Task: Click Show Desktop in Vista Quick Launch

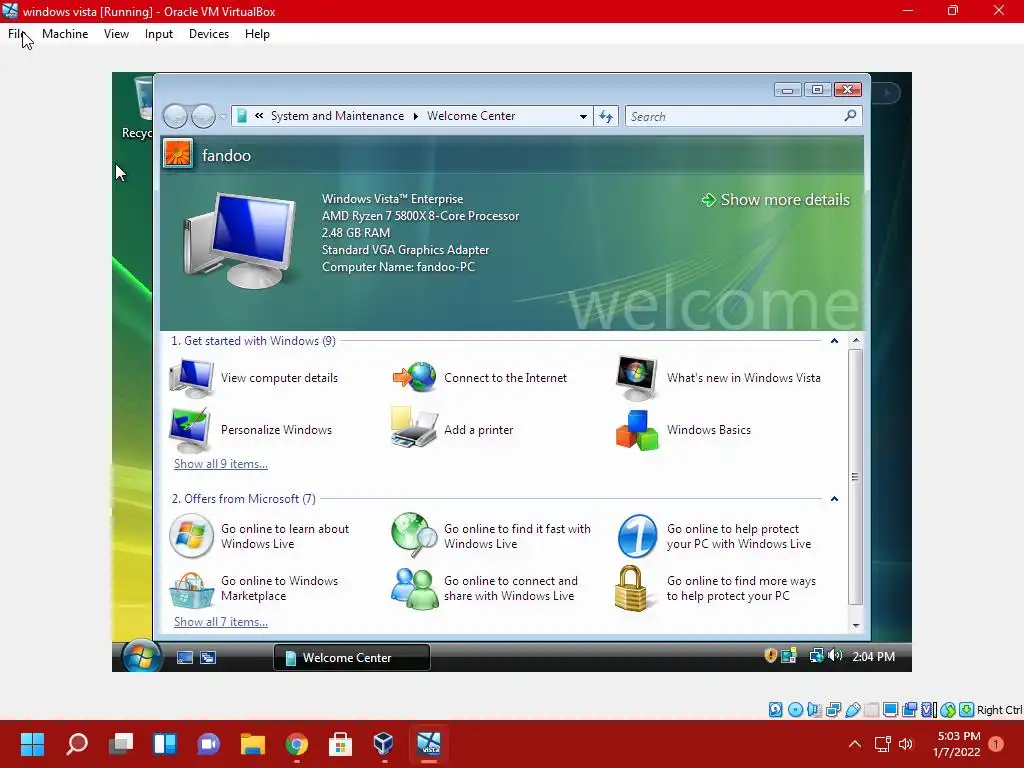Action: tap(185, 658)
